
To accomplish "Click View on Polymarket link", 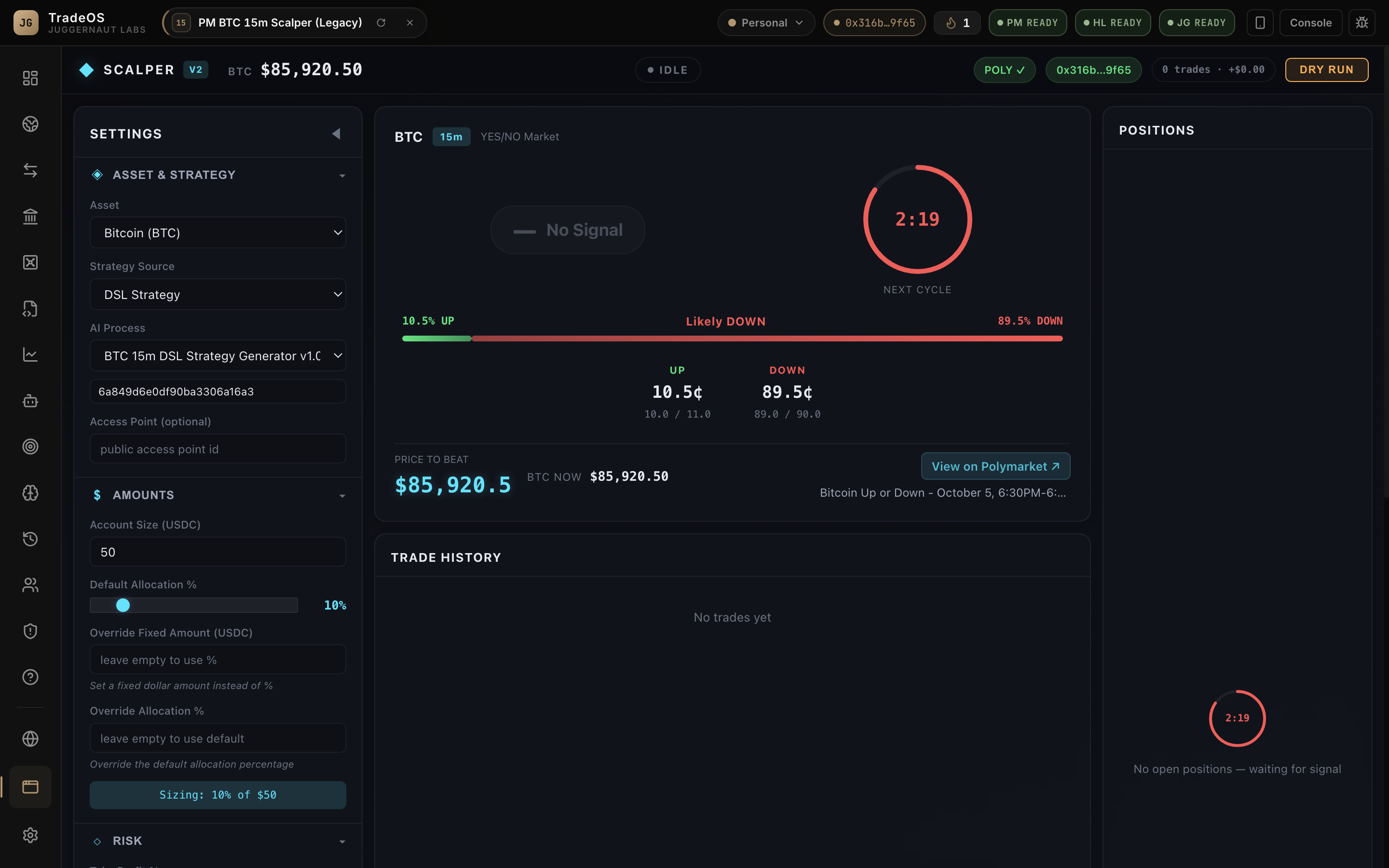I will 995,466.
